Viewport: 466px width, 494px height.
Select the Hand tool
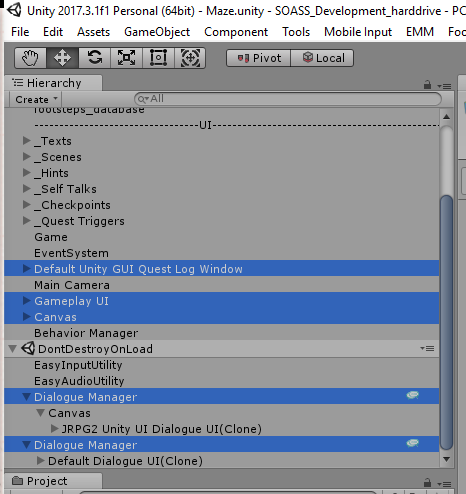(x=30, y=58)
